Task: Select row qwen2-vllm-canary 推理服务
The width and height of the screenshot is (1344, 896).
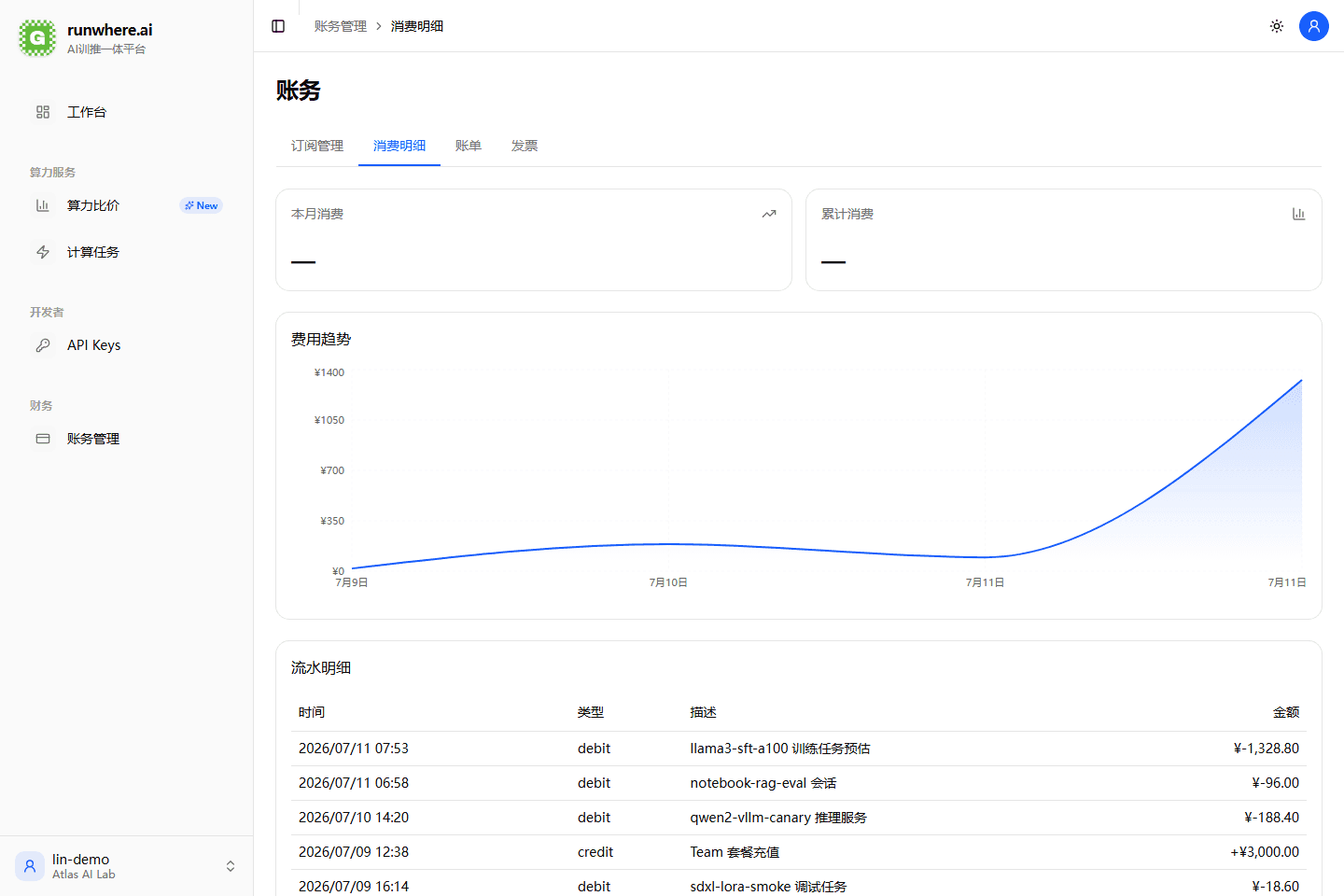Action: click(x=799, y=818)
